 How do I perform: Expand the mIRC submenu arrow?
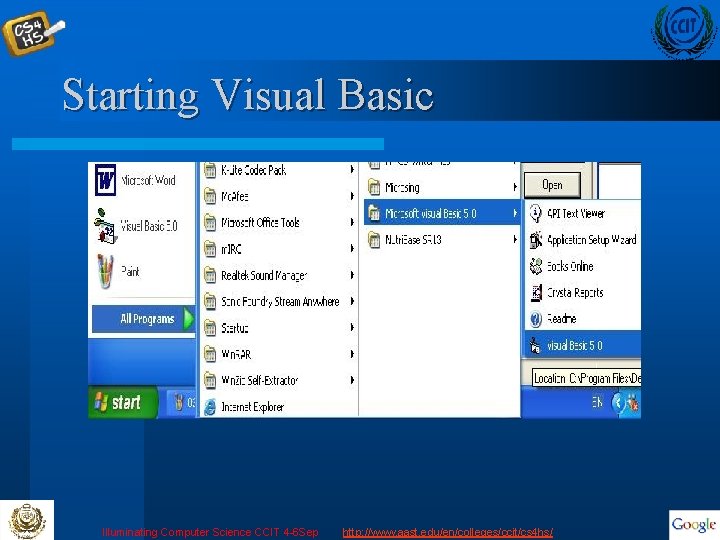coord(352,248)
